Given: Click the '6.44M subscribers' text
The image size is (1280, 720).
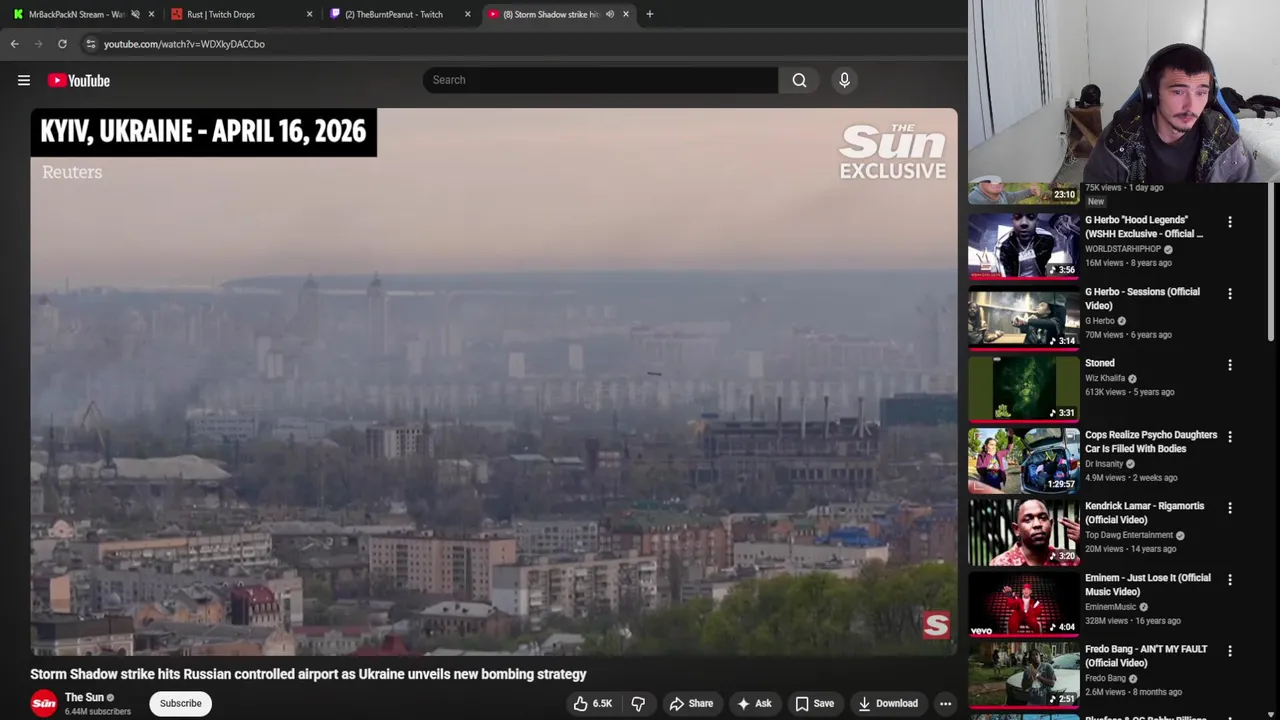Looking at the screenshot, I should pyautogui.click(x=98, y=712).
